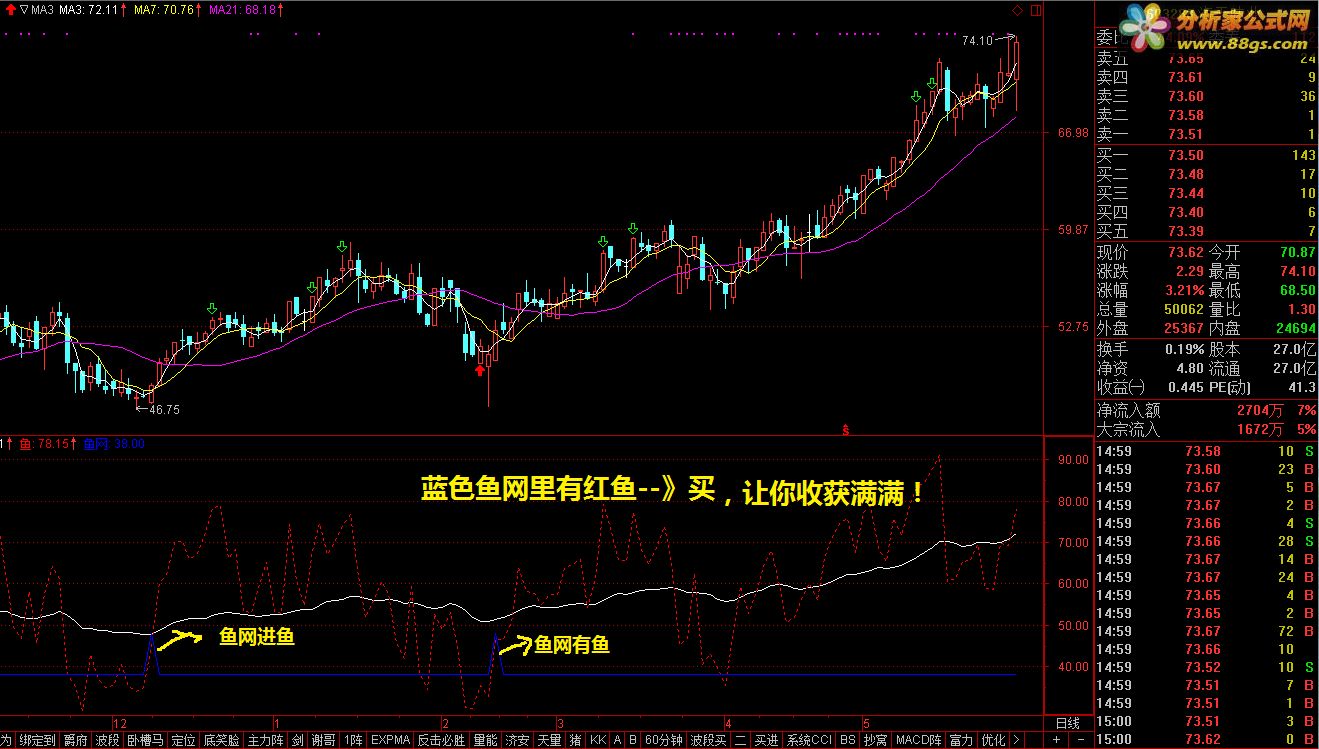
Task: Open the 绑定到 indicator tab
Action: 37,740
